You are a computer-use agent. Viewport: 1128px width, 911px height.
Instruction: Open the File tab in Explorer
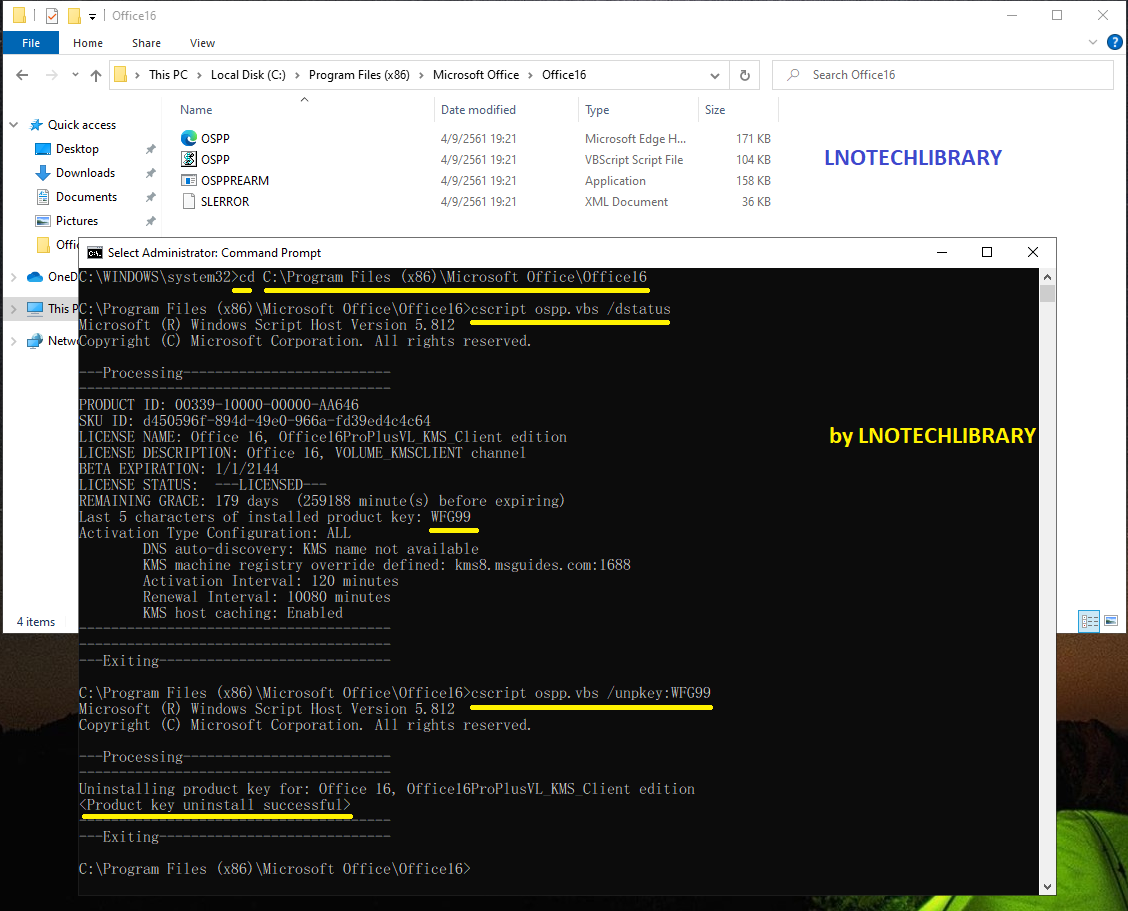point(31,43)
